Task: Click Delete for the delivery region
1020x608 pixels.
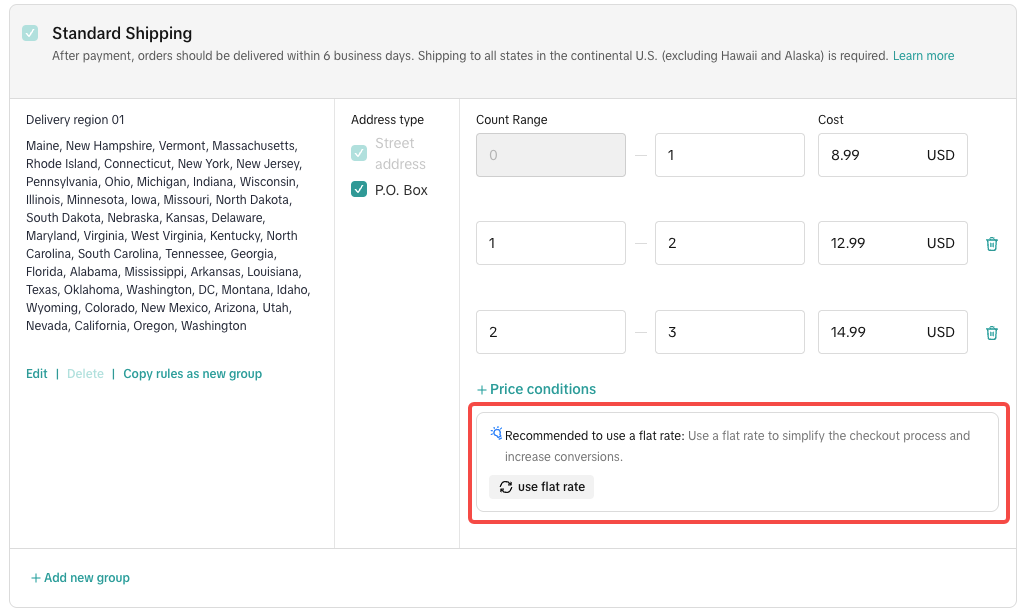Action: click(85, 374)
